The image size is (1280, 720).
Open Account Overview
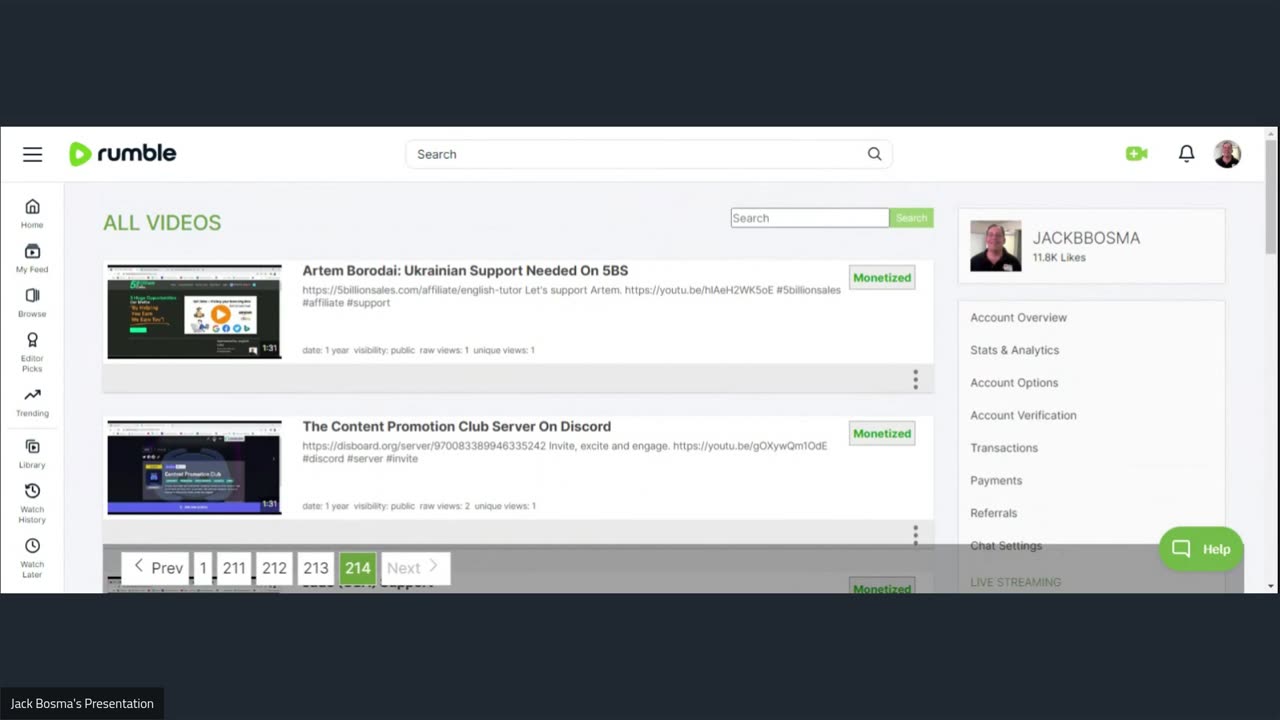click(x=1018, y=317)
